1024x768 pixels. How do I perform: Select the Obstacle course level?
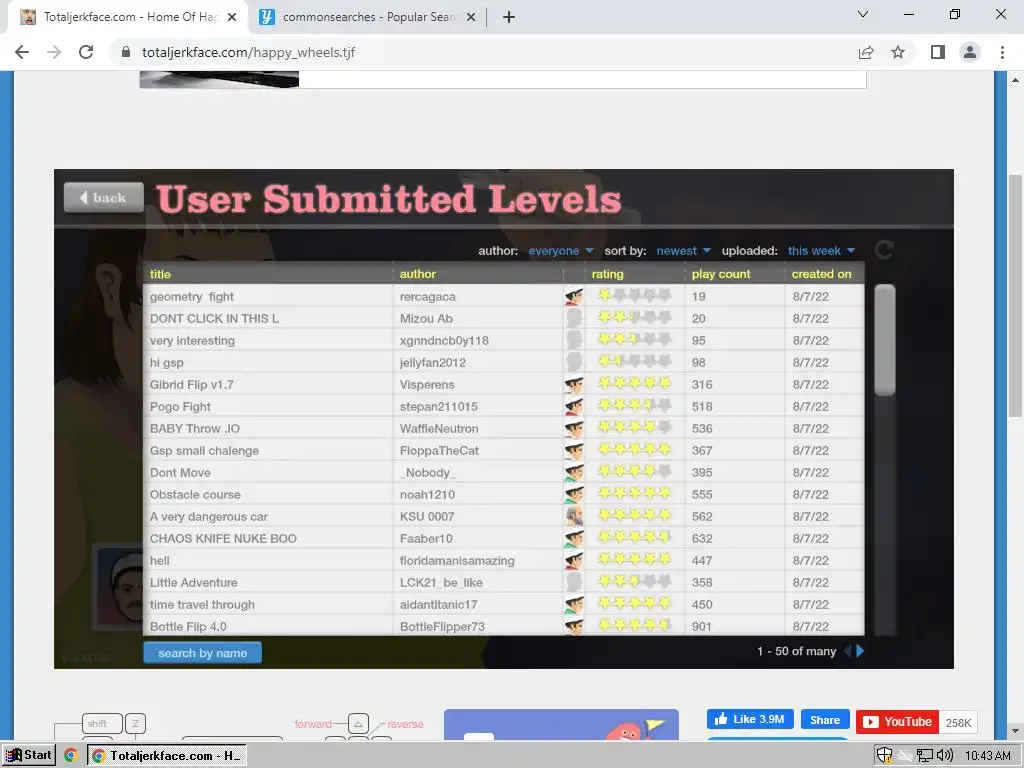[504, 494]
